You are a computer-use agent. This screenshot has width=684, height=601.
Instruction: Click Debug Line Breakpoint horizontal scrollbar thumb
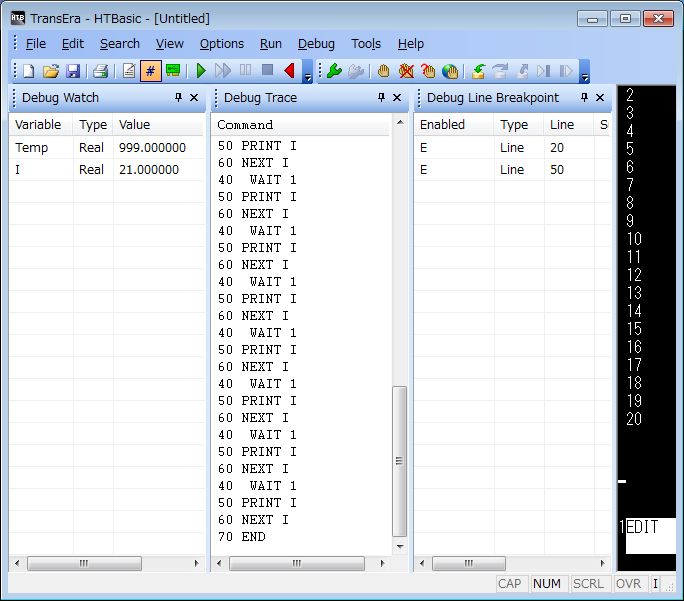pyautogui.click(x=469, y=563)
